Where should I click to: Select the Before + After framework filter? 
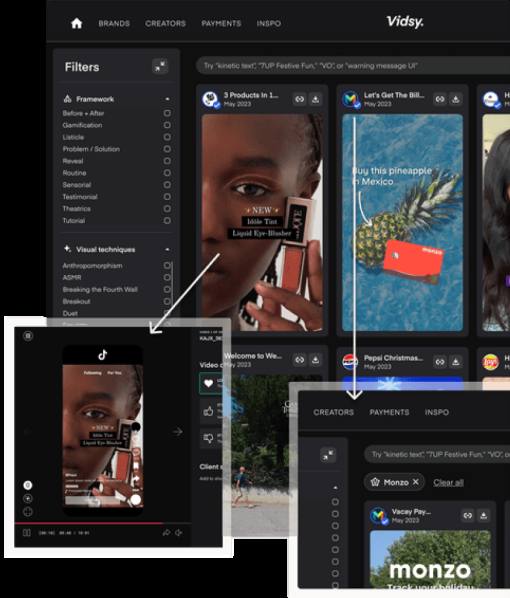click(167, 113)
